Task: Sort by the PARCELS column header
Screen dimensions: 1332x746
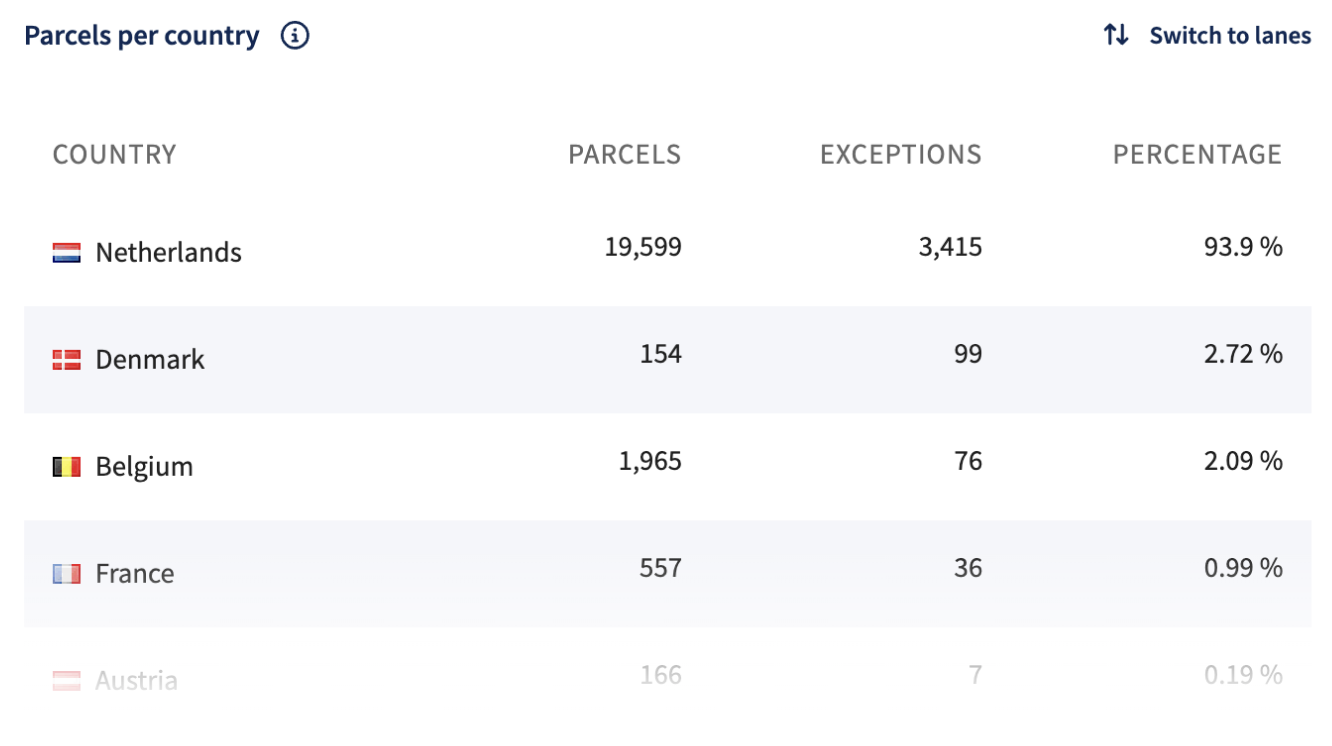Action: click(x=625, y=155)
